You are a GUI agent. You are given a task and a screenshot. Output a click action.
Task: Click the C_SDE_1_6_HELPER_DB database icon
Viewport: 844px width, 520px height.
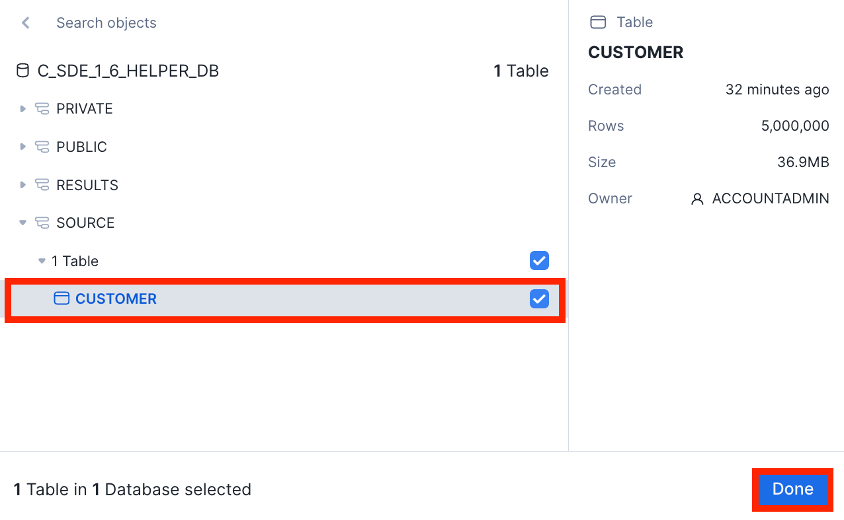(23, 71)
